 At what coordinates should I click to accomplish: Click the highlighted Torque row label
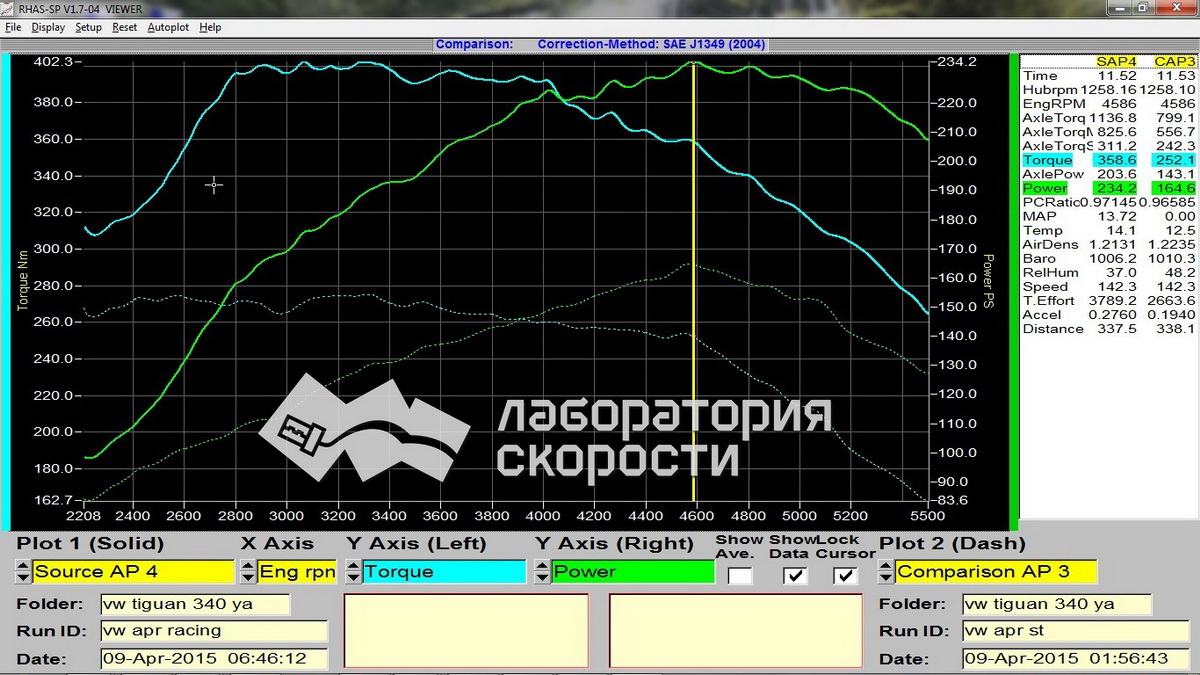pyautogui.click(x=1047, y=160)
